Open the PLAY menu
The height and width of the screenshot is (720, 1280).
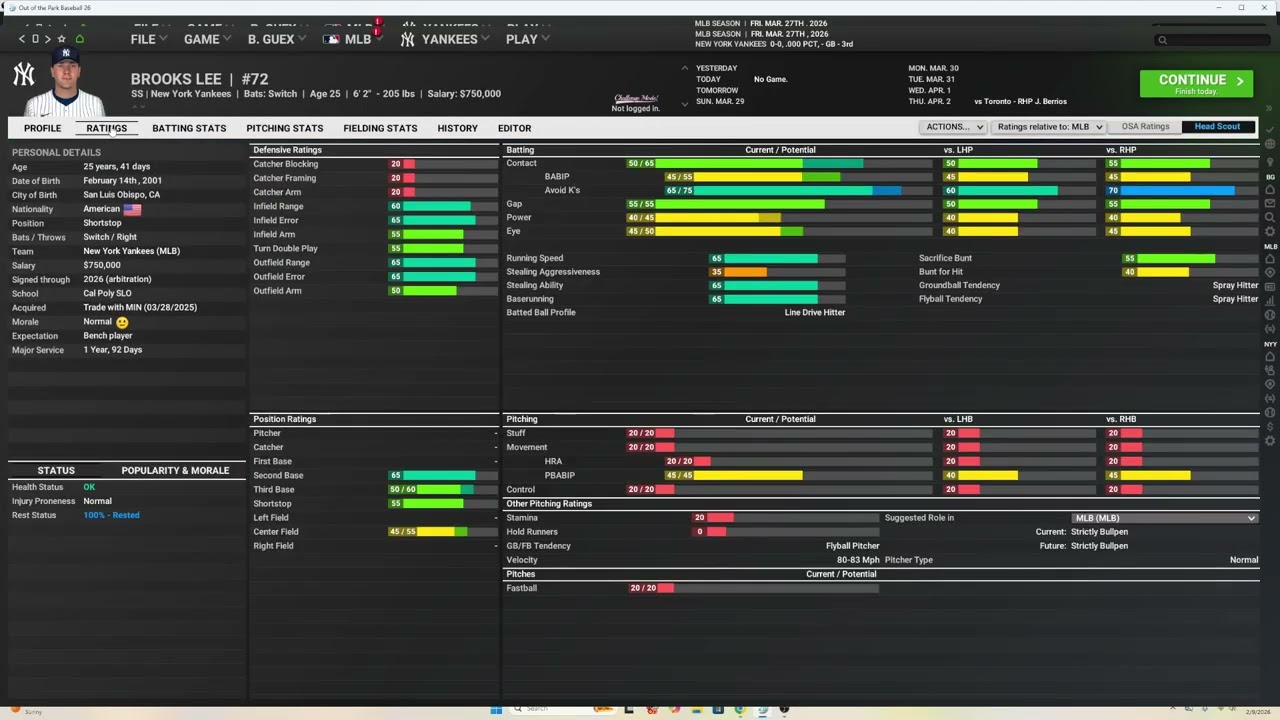pyautogui.click(x=527, y=39)
